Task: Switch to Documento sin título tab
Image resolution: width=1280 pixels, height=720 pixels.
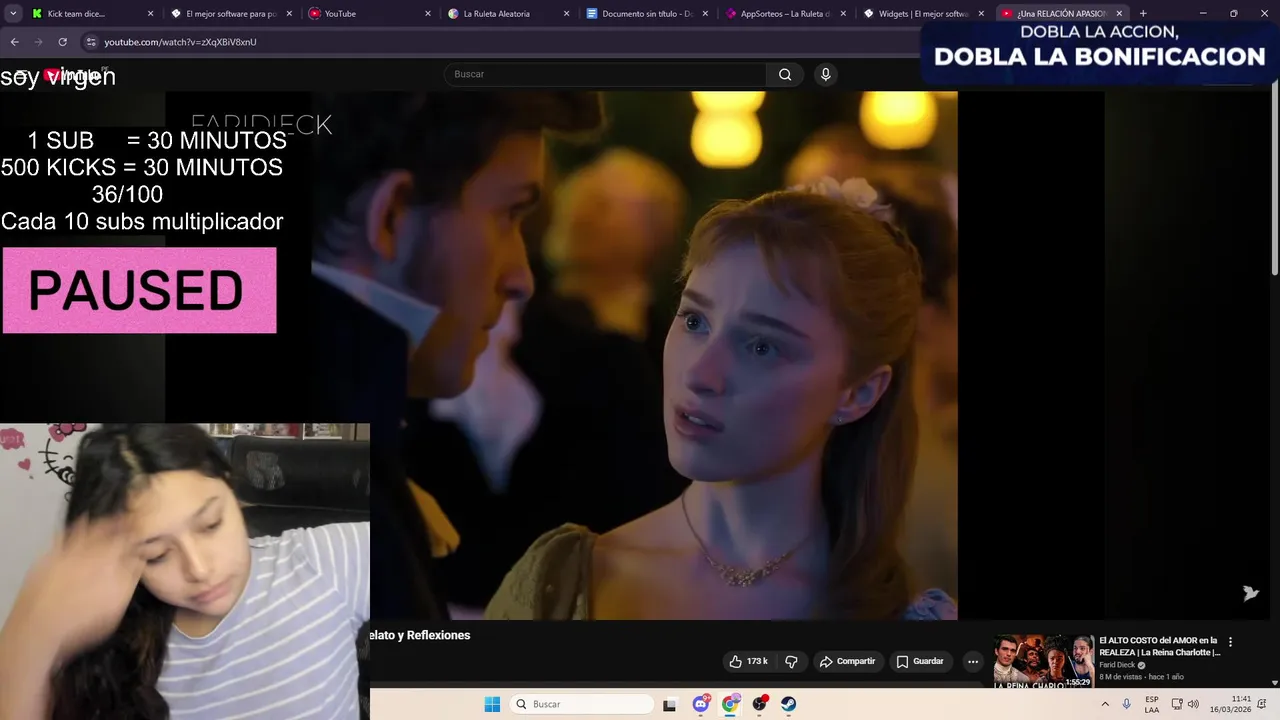Action: pyautogui.click(x=646, y=14)
